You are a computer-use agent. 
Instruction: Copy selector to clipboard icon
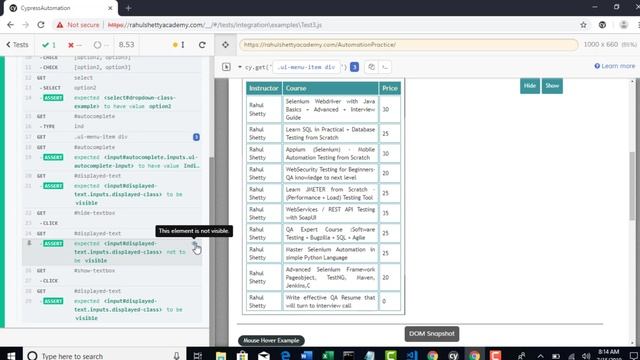point(371,67)
